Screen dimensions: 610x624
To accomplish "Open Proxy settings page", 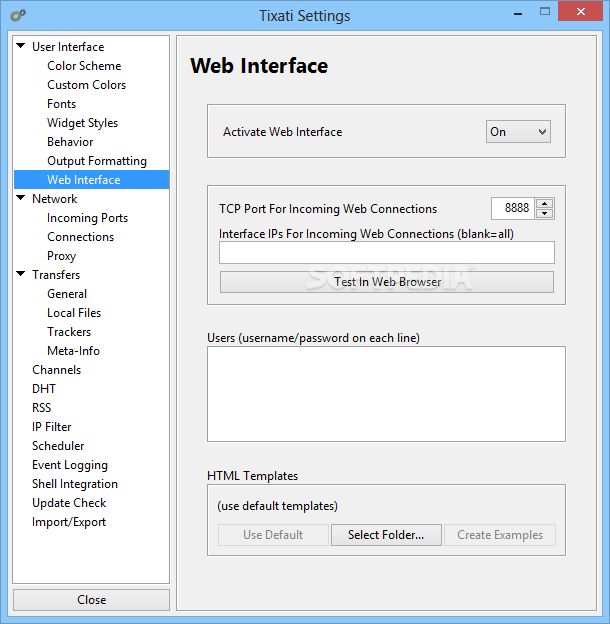I will point(61,256).
